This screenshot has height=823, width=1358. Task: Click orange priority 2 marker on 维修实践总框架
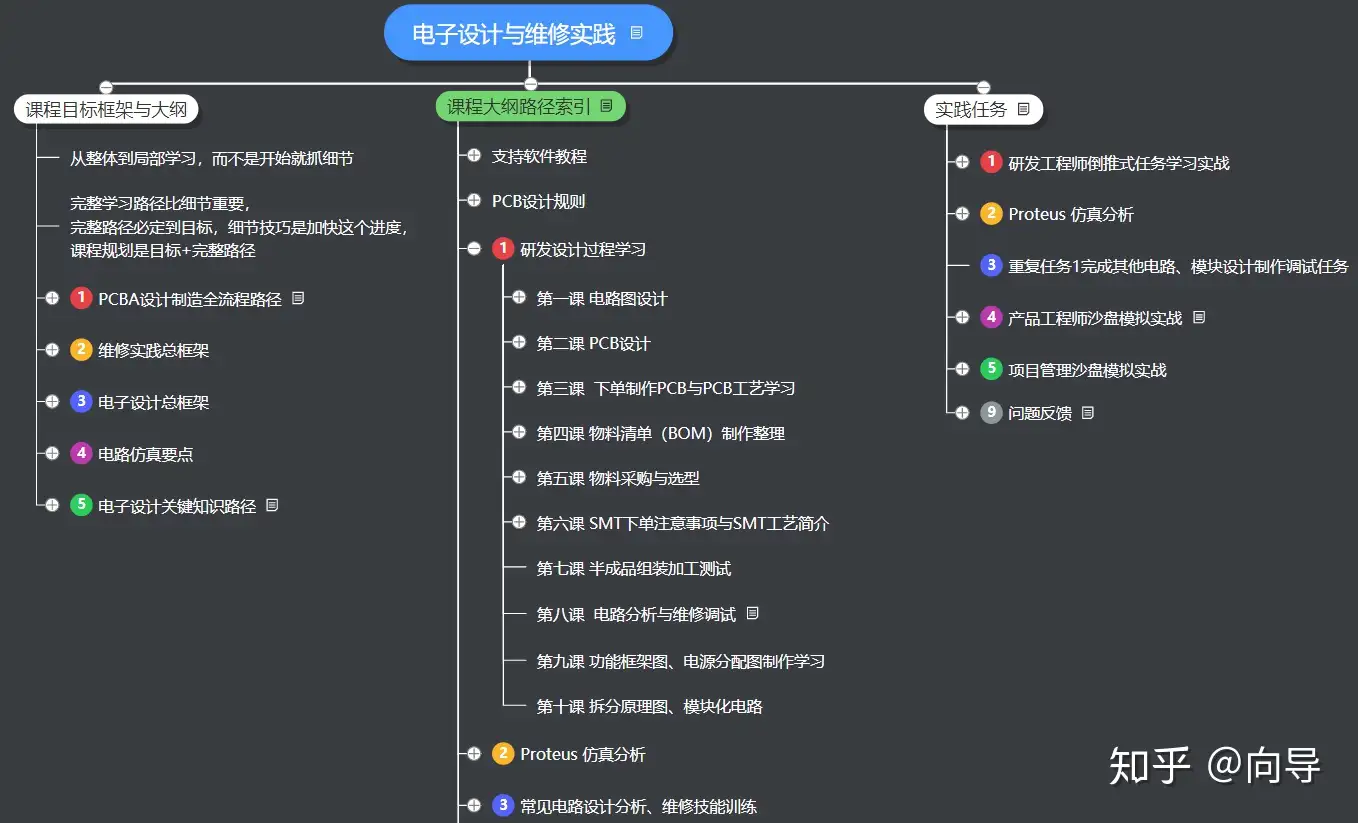(81, 350)
